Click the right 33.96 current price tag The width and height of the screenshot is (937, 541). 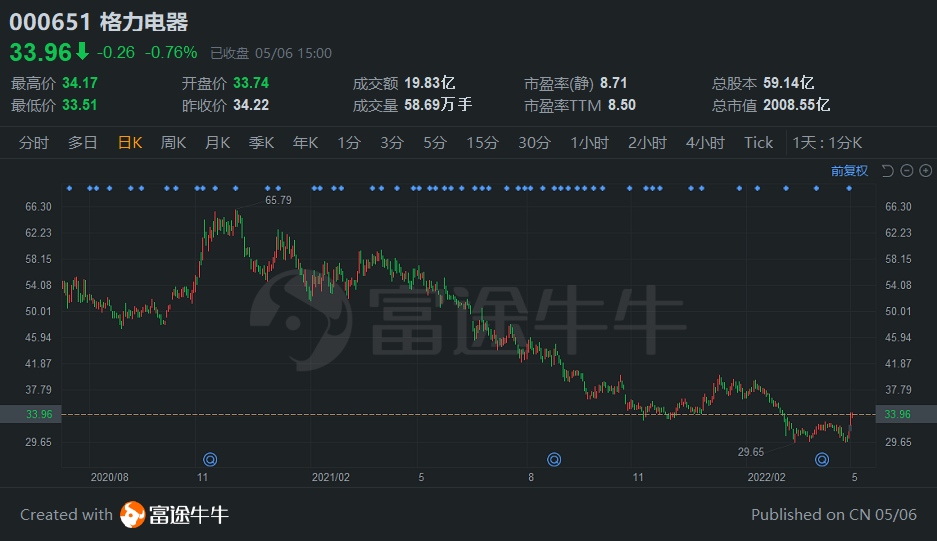905,414
